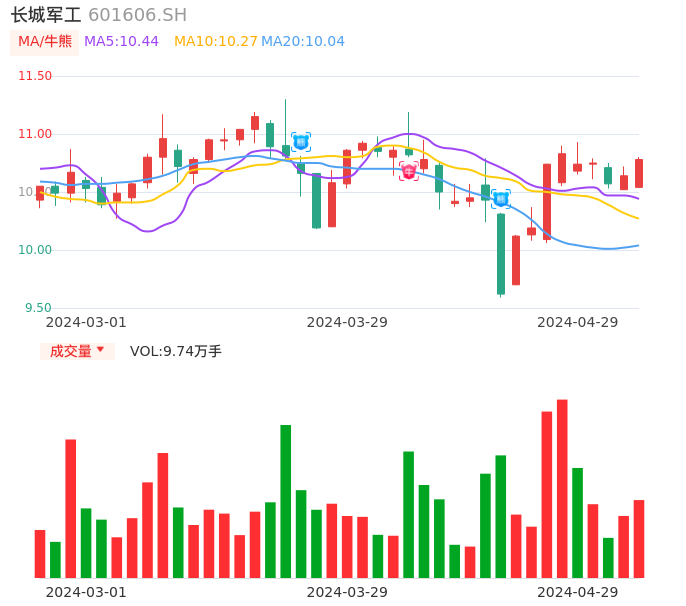Click the 2024-03-29 date label under price chart

(347, 322)
